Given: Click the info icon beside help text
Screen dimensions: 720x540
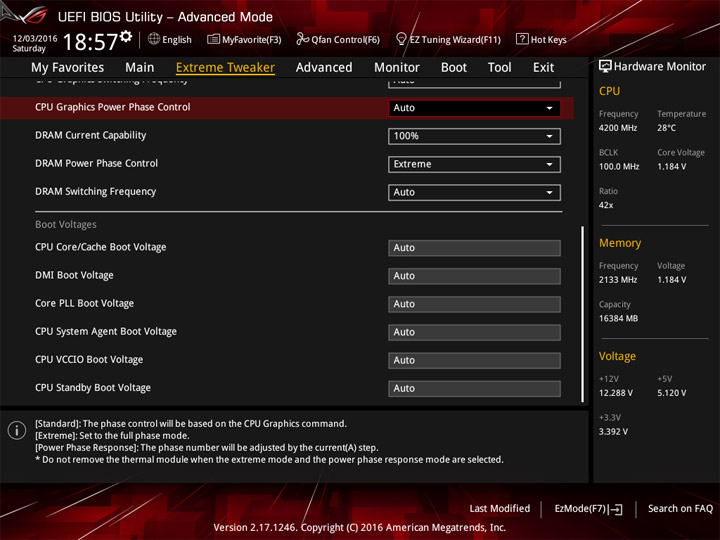Looking at the screenshot, I should (x=17, y=430).
